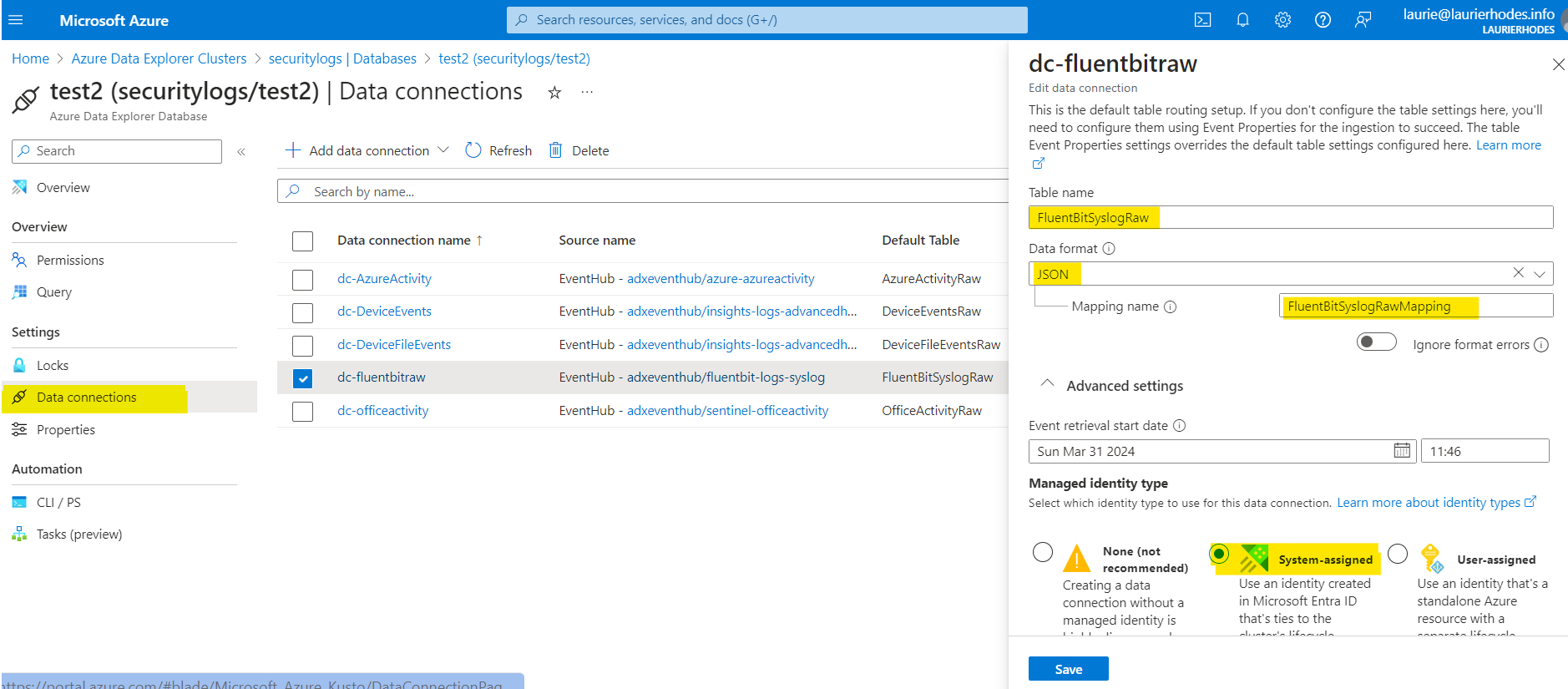Viewport: 1568px width, 689px height.
Task: Open portal settings gear
Action: click(x=1282, y=20)
